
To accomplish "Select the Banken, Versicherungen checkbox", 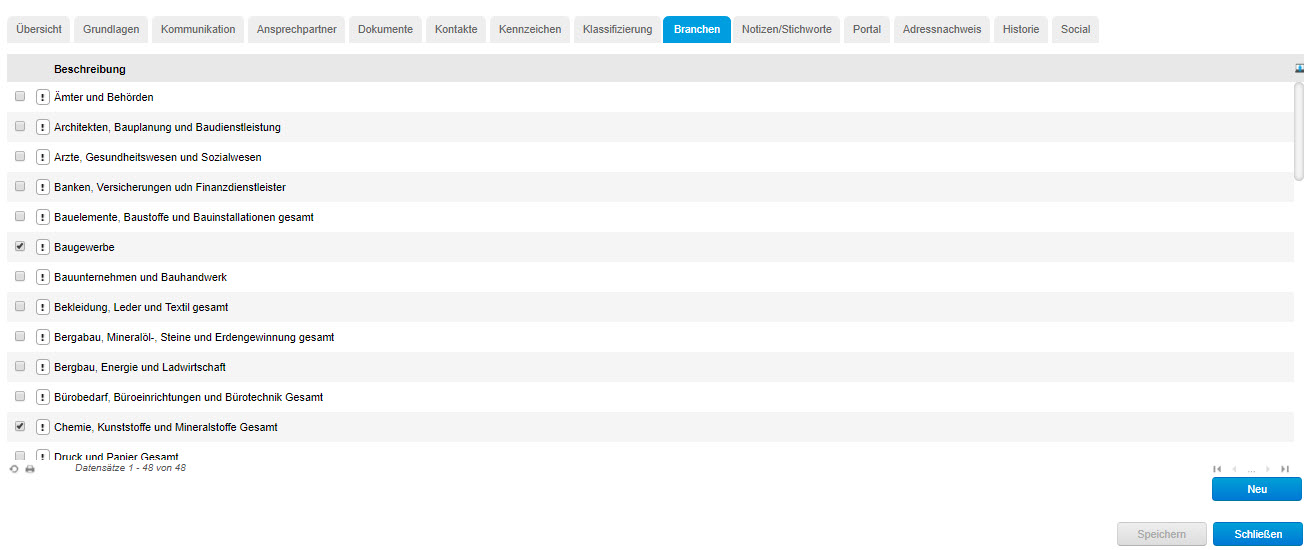I will pos(20,186).
